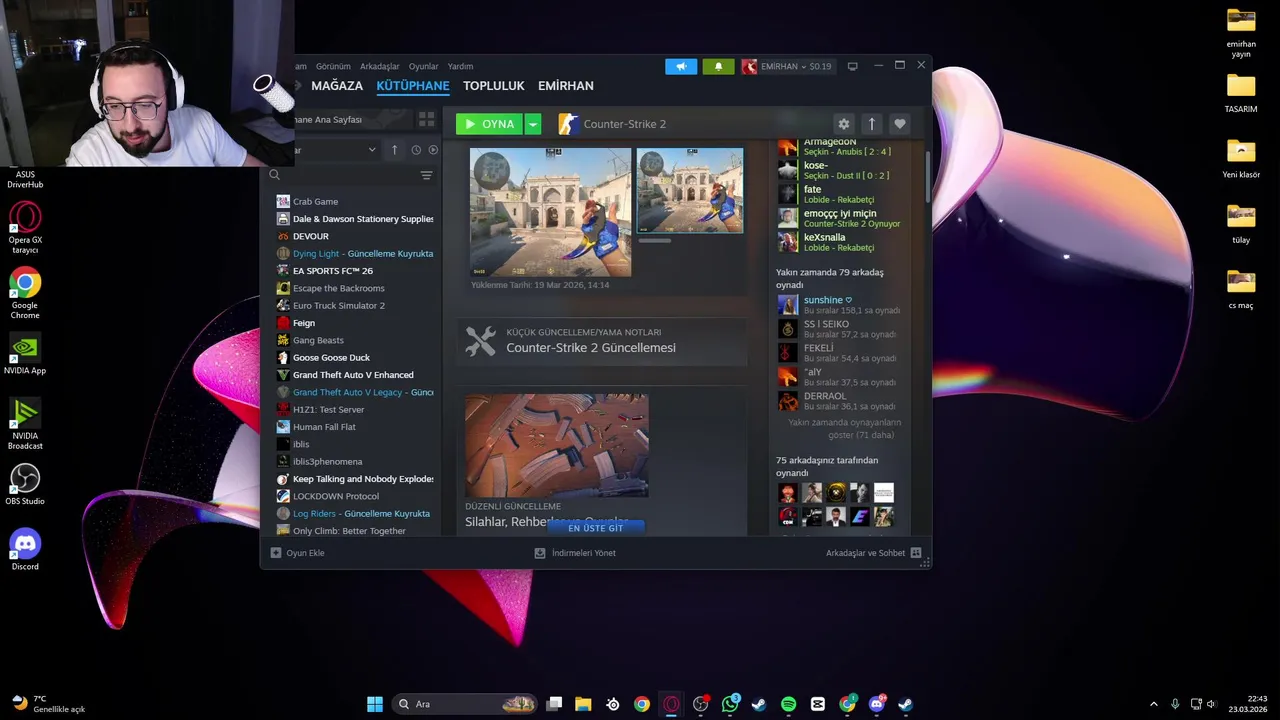Open EMİRHAN profile tab
The height and width of the screenshot is (720, 1280).
pos(566,86)
